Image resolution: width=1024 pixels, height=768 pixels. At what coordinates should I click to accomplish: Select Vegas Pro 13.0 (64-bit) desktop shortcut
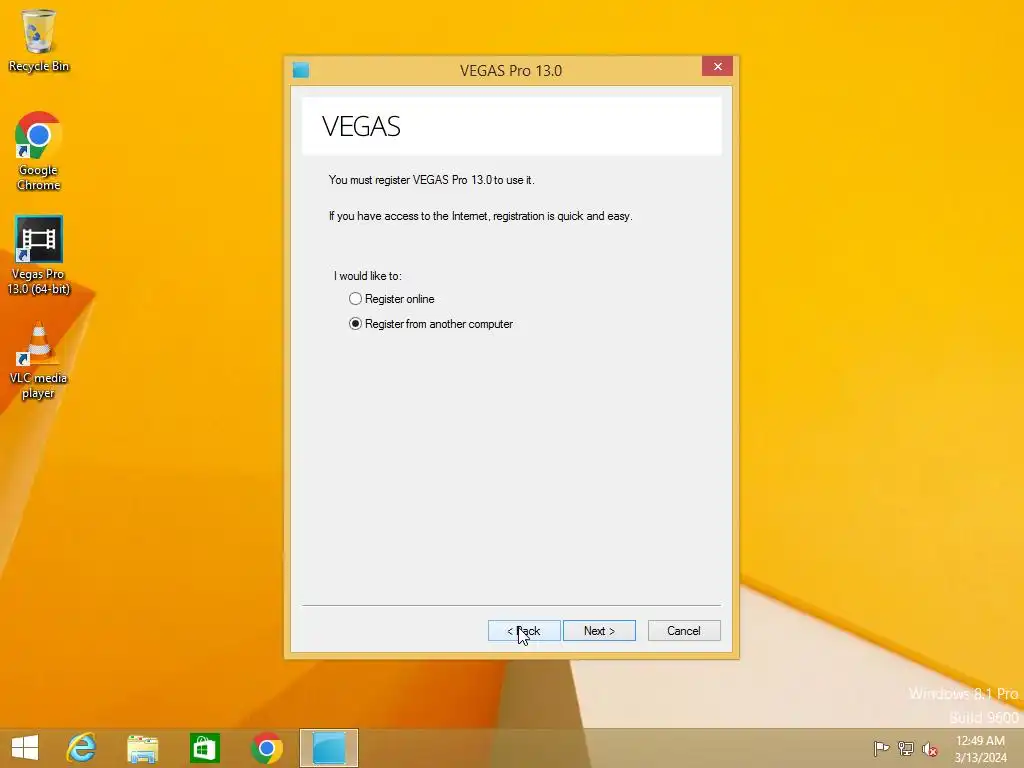point(39,255)
